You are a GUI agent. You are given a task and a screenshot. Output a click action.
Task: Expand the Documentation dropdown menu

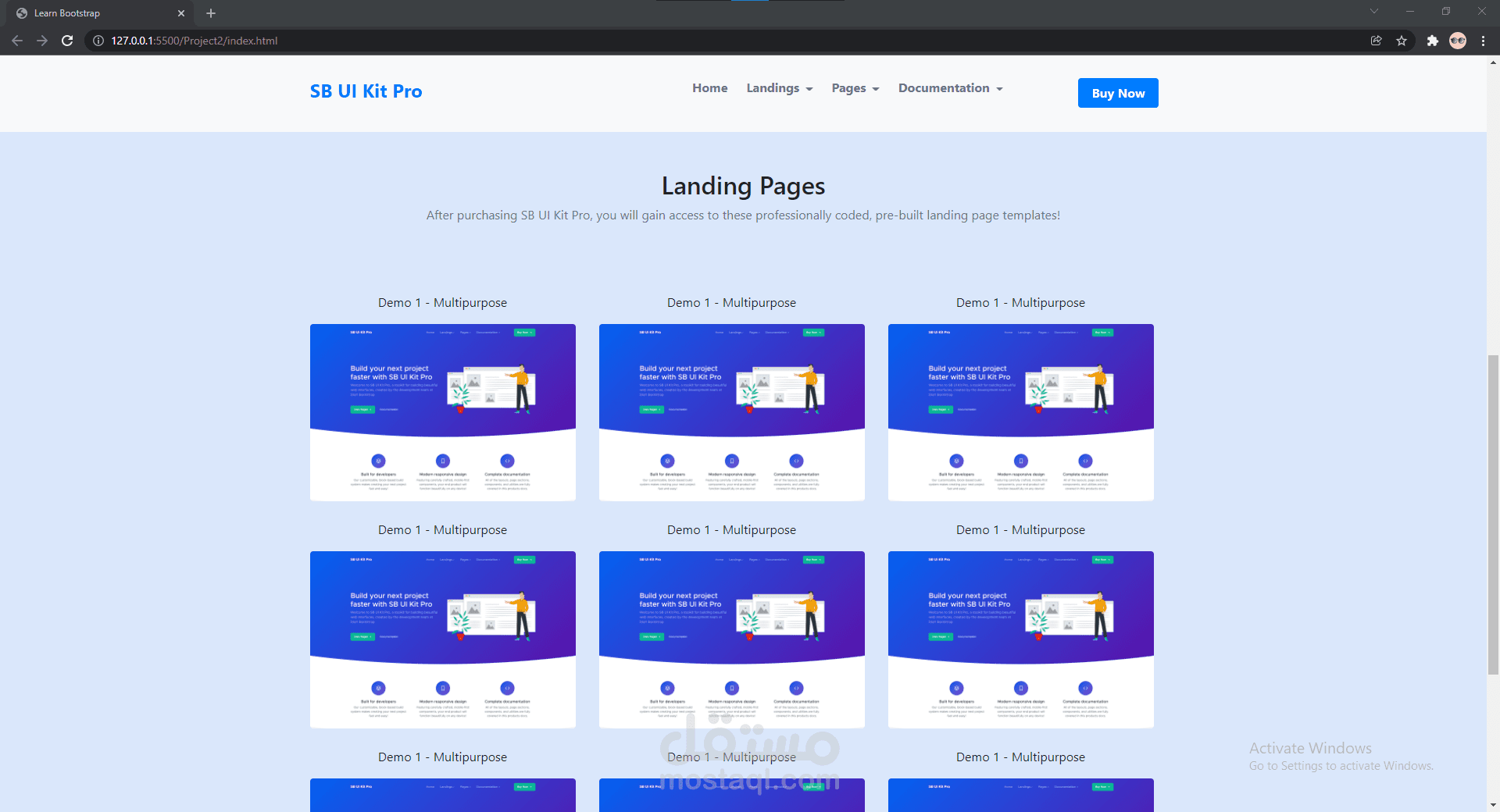(950, 88)
